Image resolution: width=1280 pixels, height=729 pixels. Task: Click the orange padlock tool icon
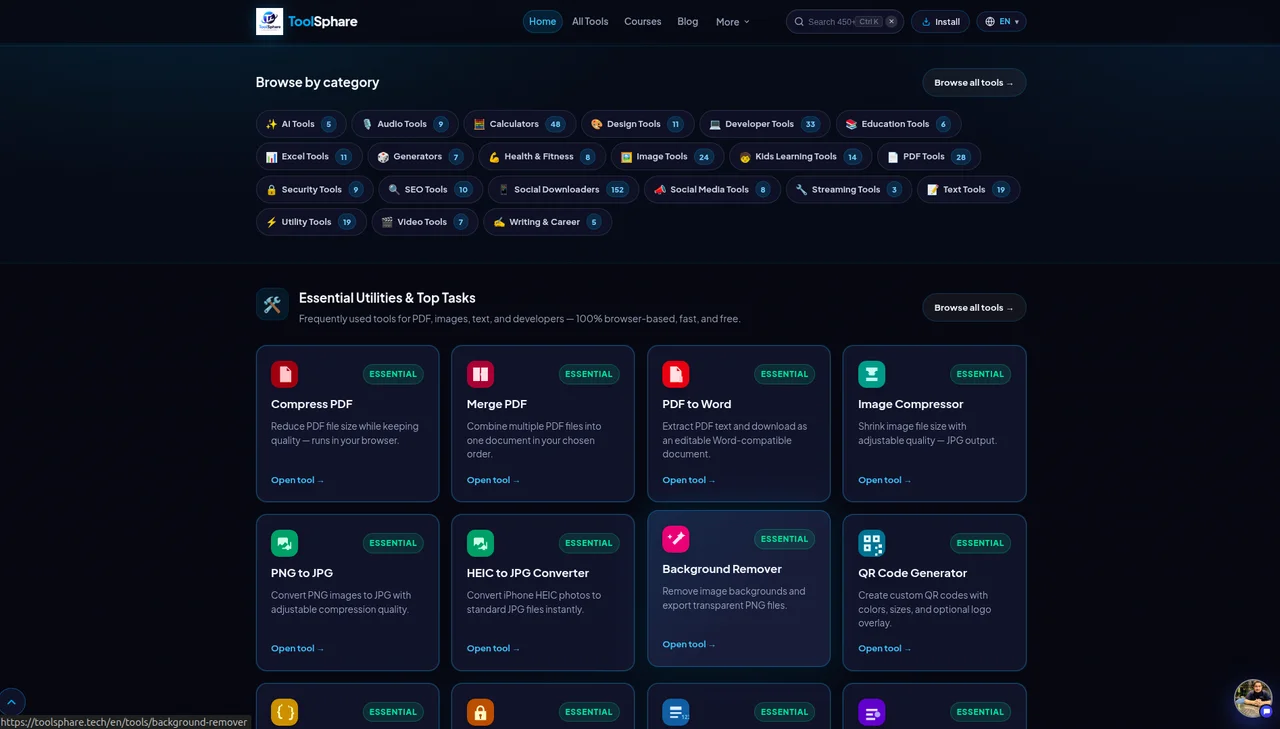click(x=480, y=712)
